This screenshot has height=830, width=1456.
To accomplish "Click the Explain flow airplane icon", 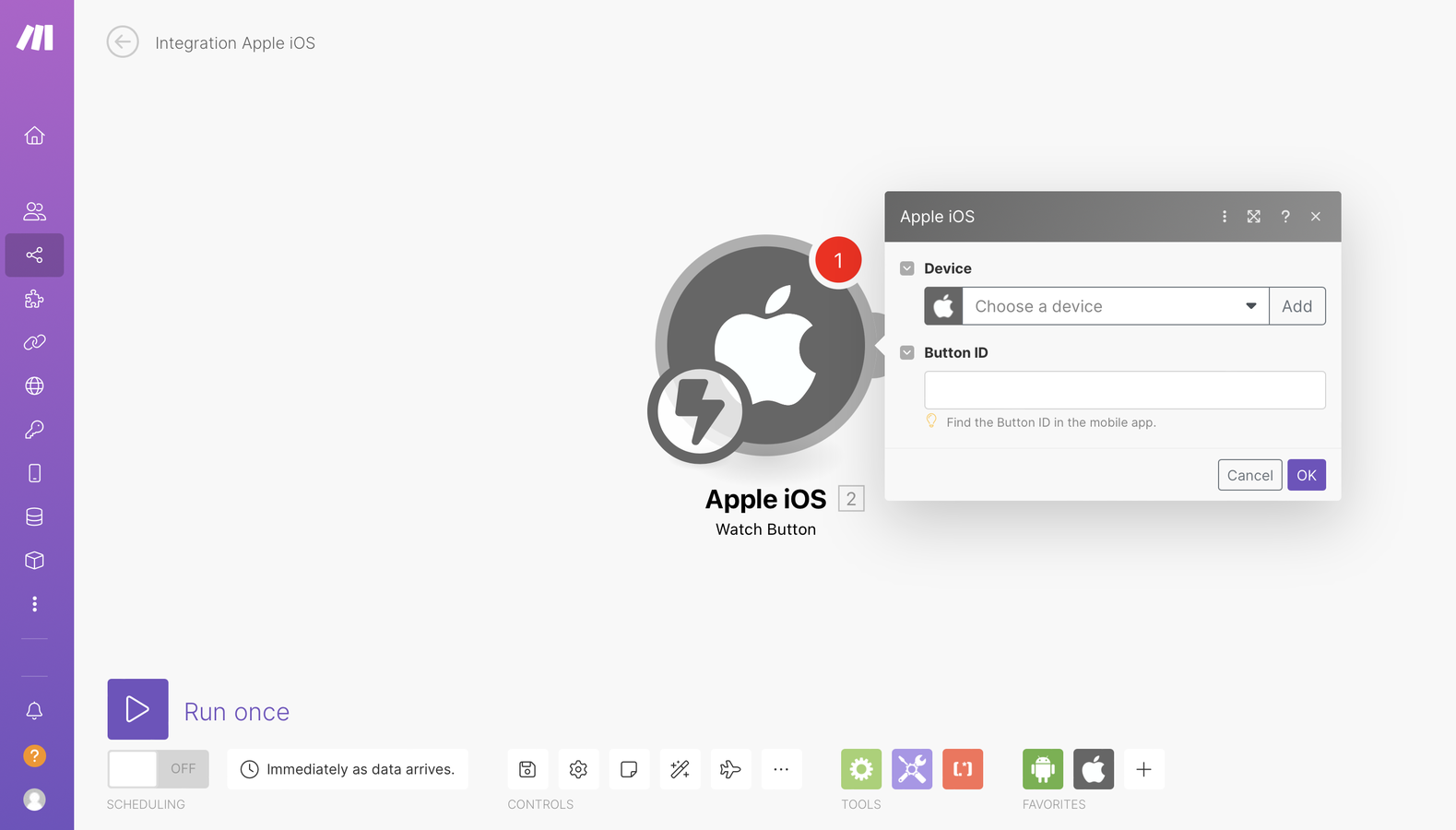I will point(730,769).
